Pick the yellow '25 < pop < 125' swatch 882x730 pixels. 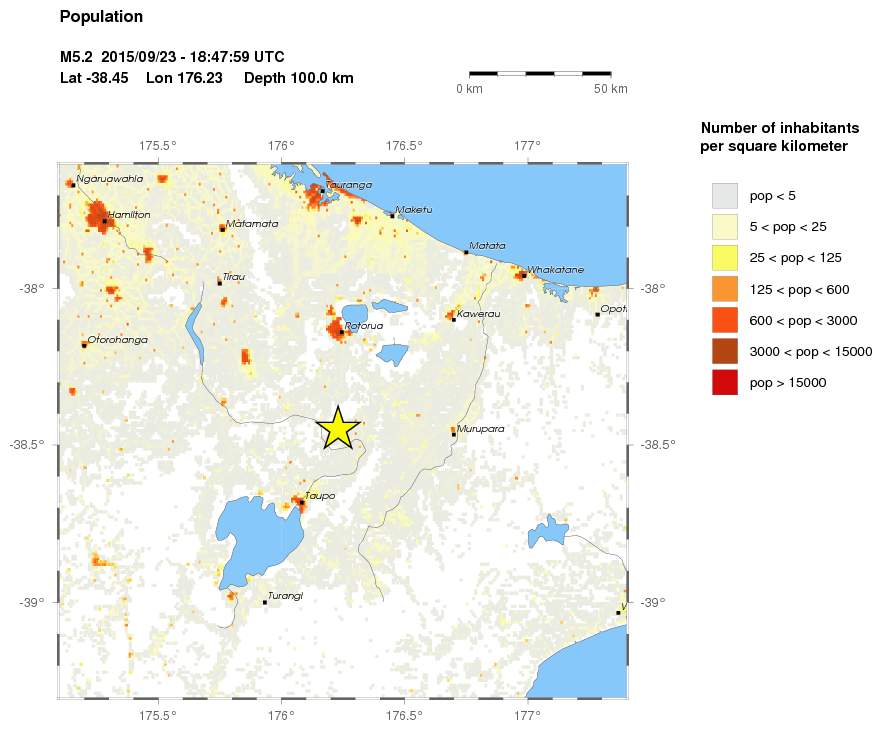tap(724, 258)
